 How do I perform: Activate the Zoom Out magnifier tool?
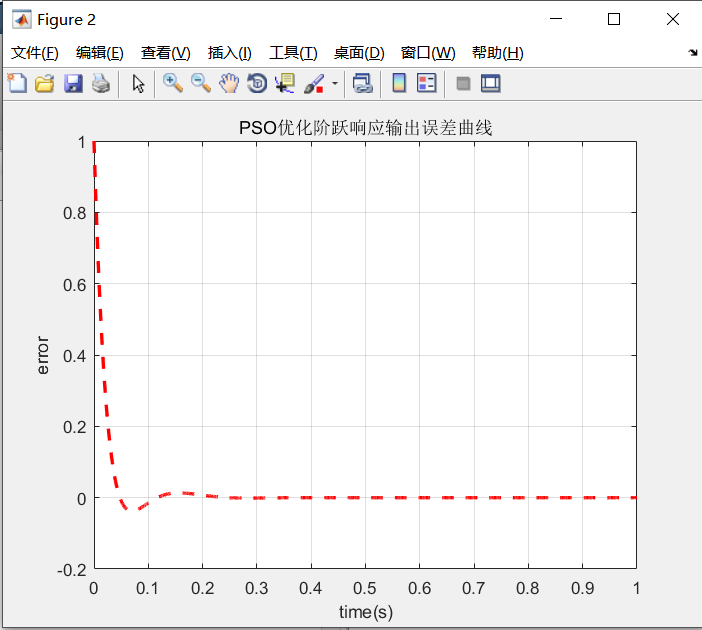pos(201,83)
